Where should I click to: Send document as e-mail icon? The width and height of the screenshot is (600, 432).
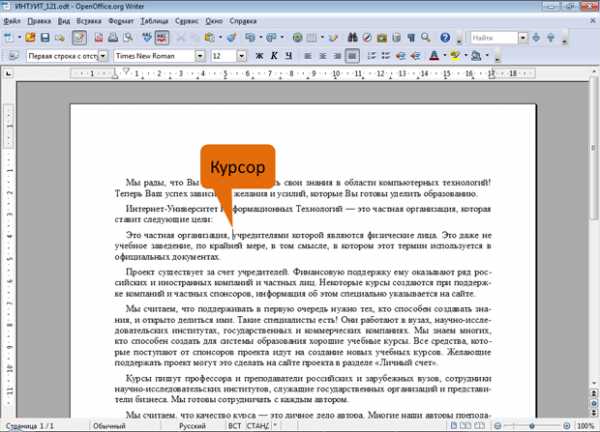[59, 37]
